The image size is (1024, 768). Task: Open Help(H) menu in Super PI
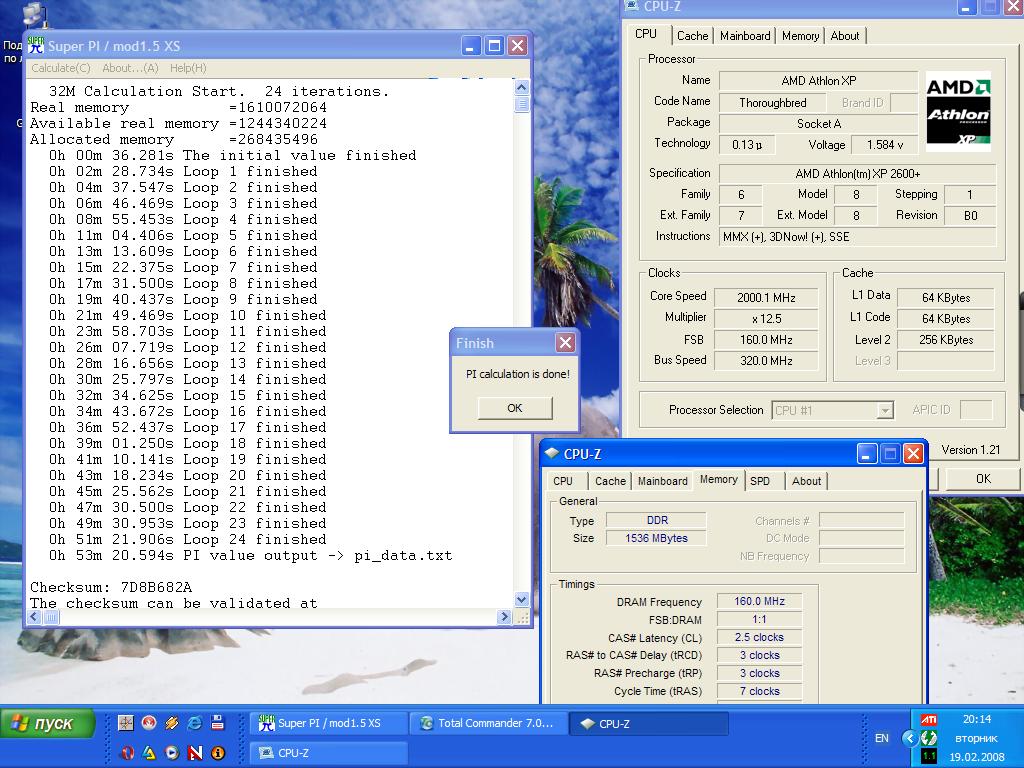click(x=188, y=68)
